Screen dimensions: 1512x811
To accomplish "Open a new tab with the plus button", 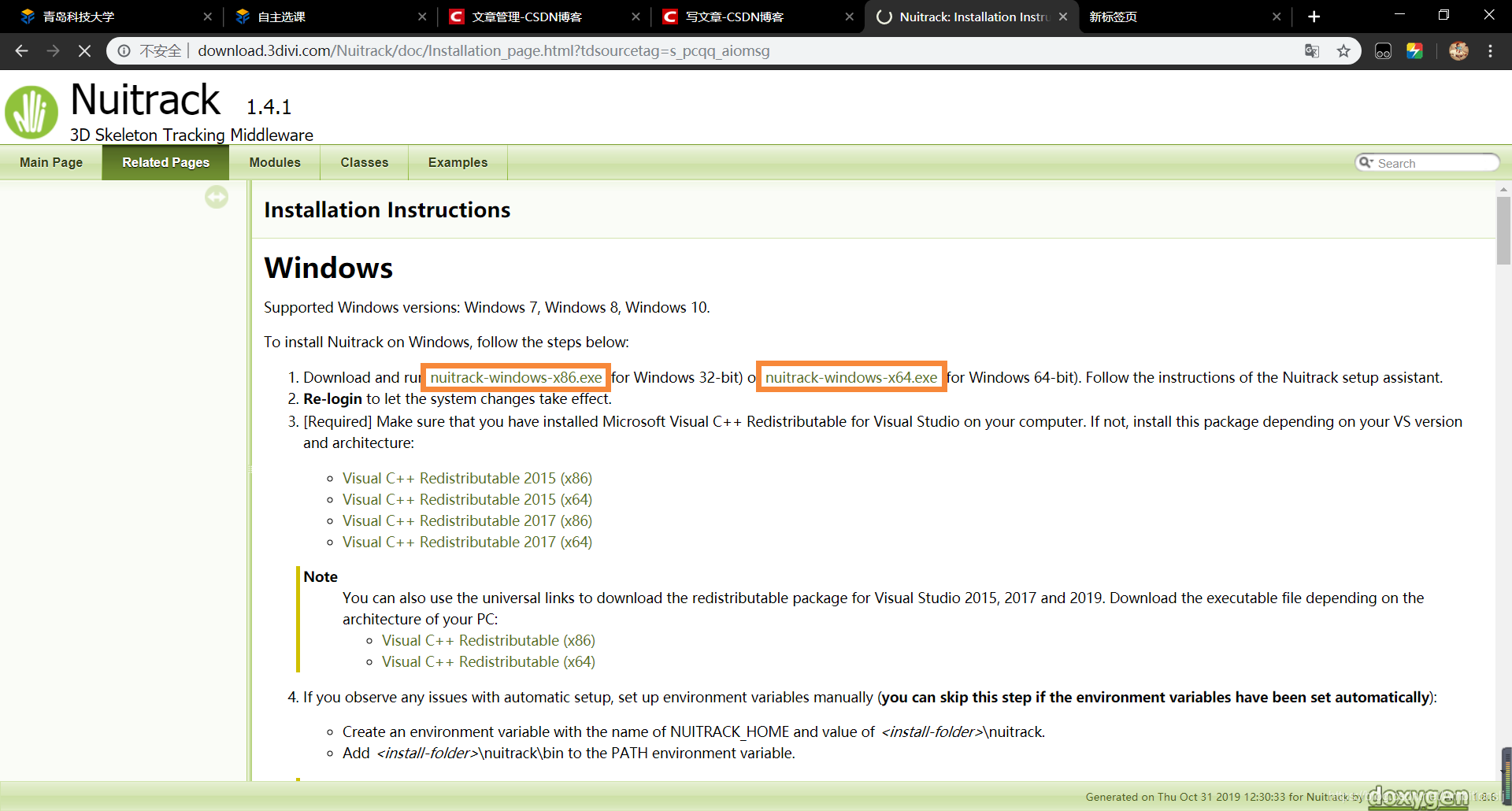I will tap(1314, 17).
